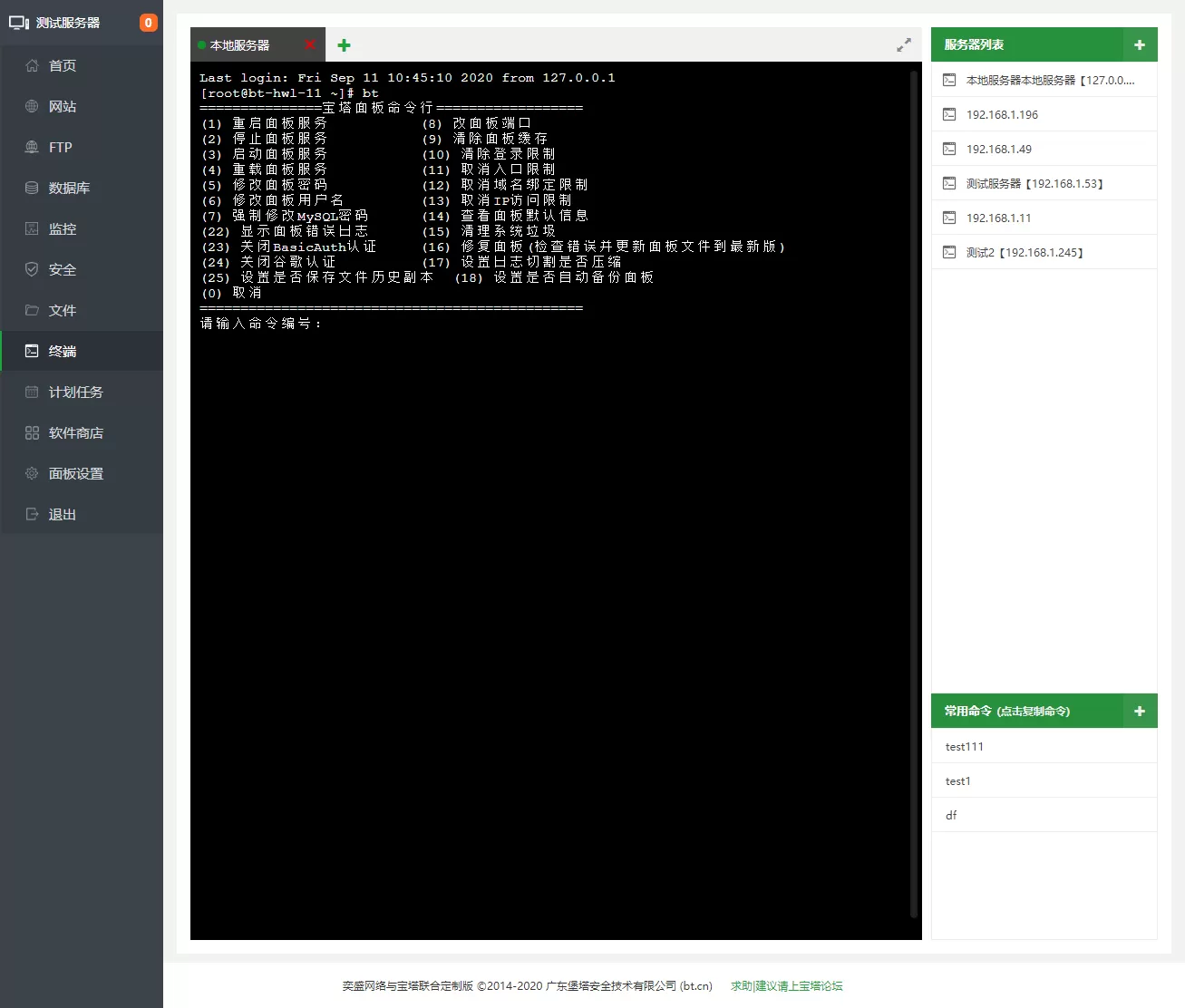Click 退出 to log out
The width and height of the screenshot is (1185, 1008).
pyautogui.click(x=60, y=514)
